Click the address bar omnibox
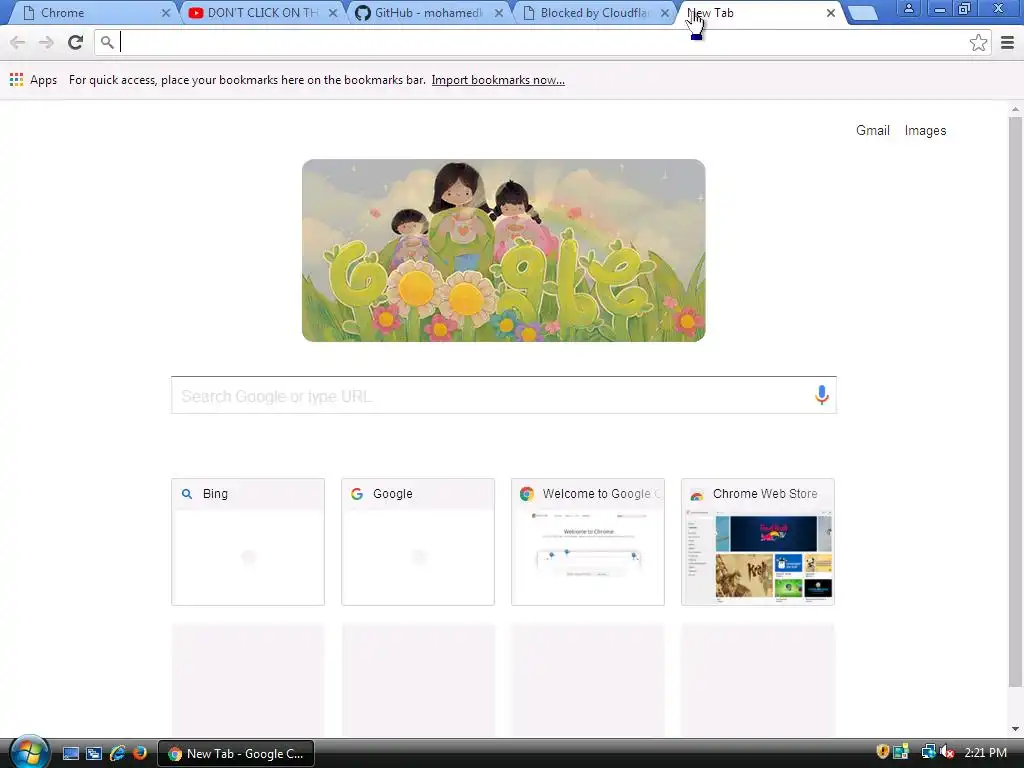Viewport: 1024px width, 768px height. pos(543,42)
